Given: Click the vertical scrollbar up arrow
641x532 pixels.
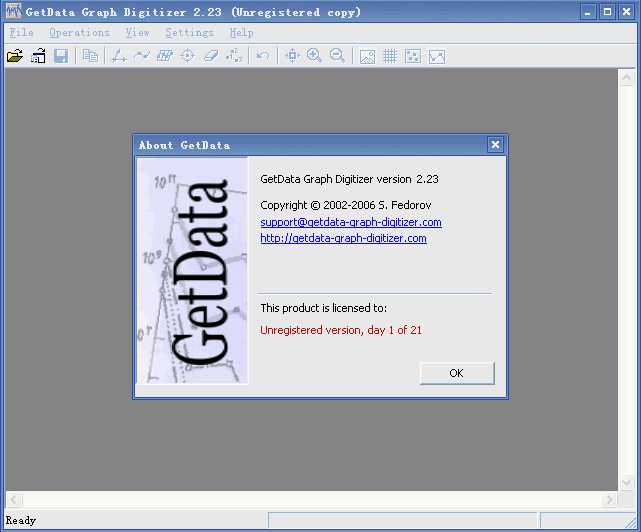Looking at the screenshot, I should pos(626,78).
